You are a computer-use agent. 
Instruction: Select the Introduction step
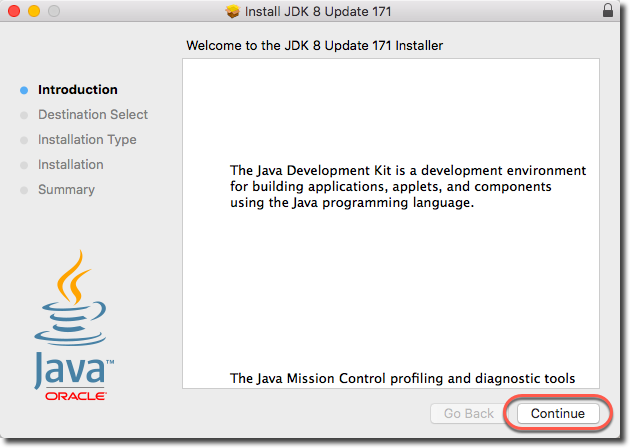coord(78,90)
